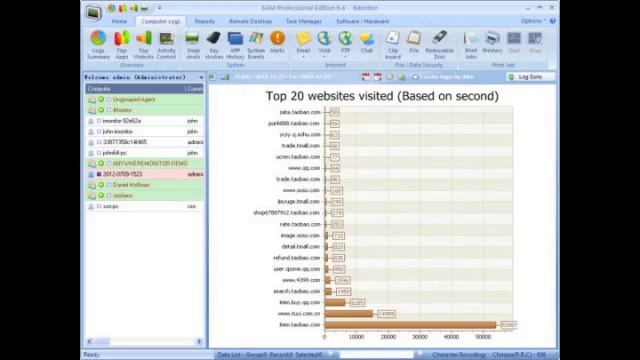Click the help icon next to Options

tap(553, 21)
